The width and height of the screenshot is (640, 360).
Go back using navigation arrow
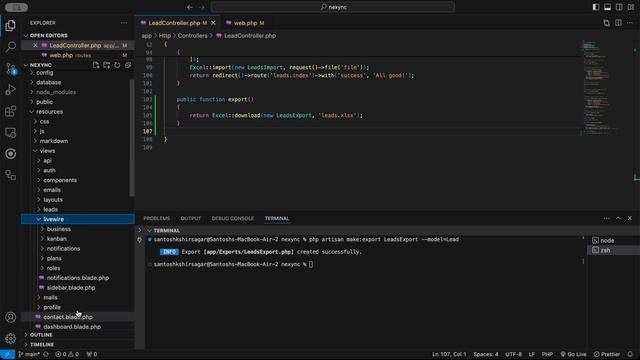[x=190, y=7]
